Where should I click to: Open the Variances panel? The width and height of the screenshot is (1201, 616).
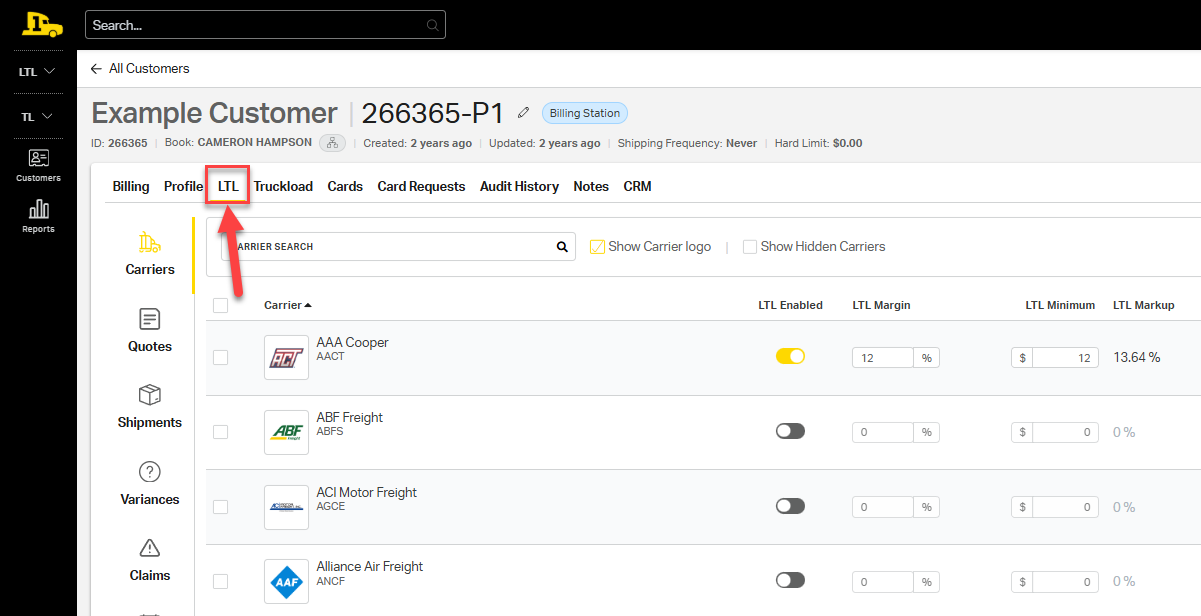click(x=150, y=484)
